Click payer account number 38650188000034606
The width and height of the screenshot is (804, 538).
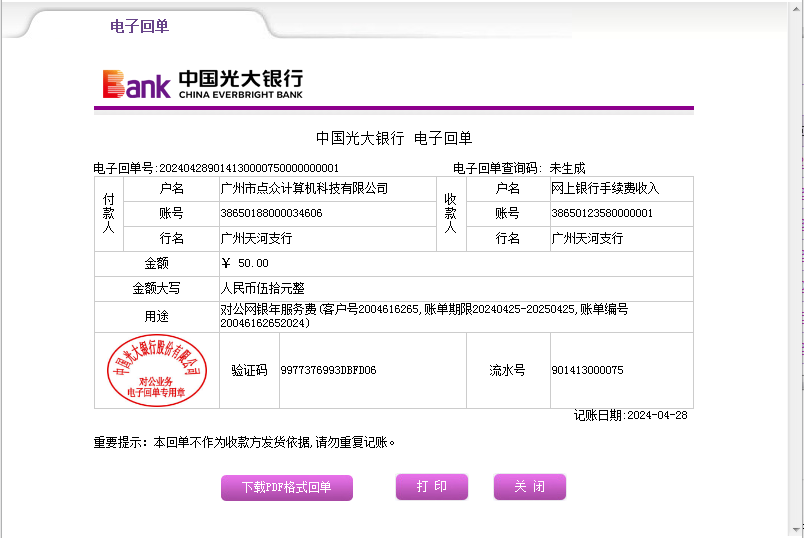coord(271,213)
